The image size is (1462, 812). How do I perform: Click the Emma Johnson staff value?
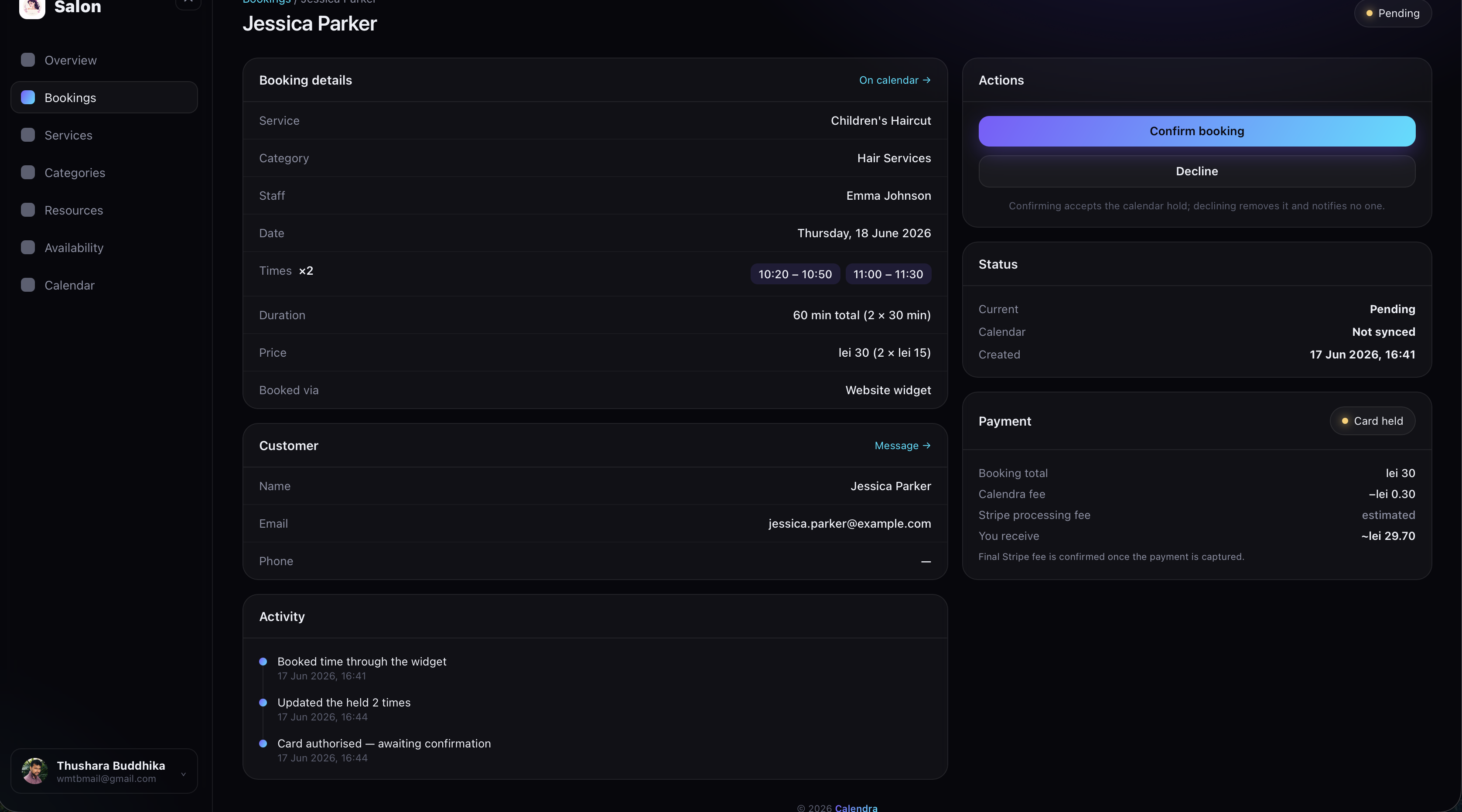point(888,195)
